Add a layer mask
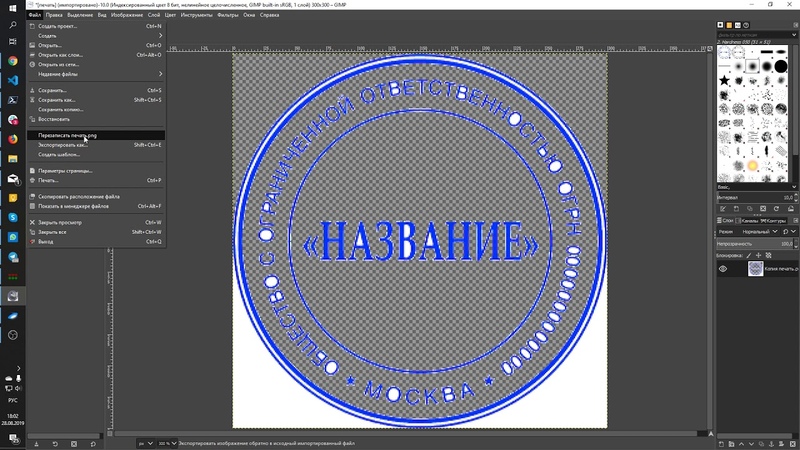The width and height of the screenshot is (800, 450). (x=781, y=444)
